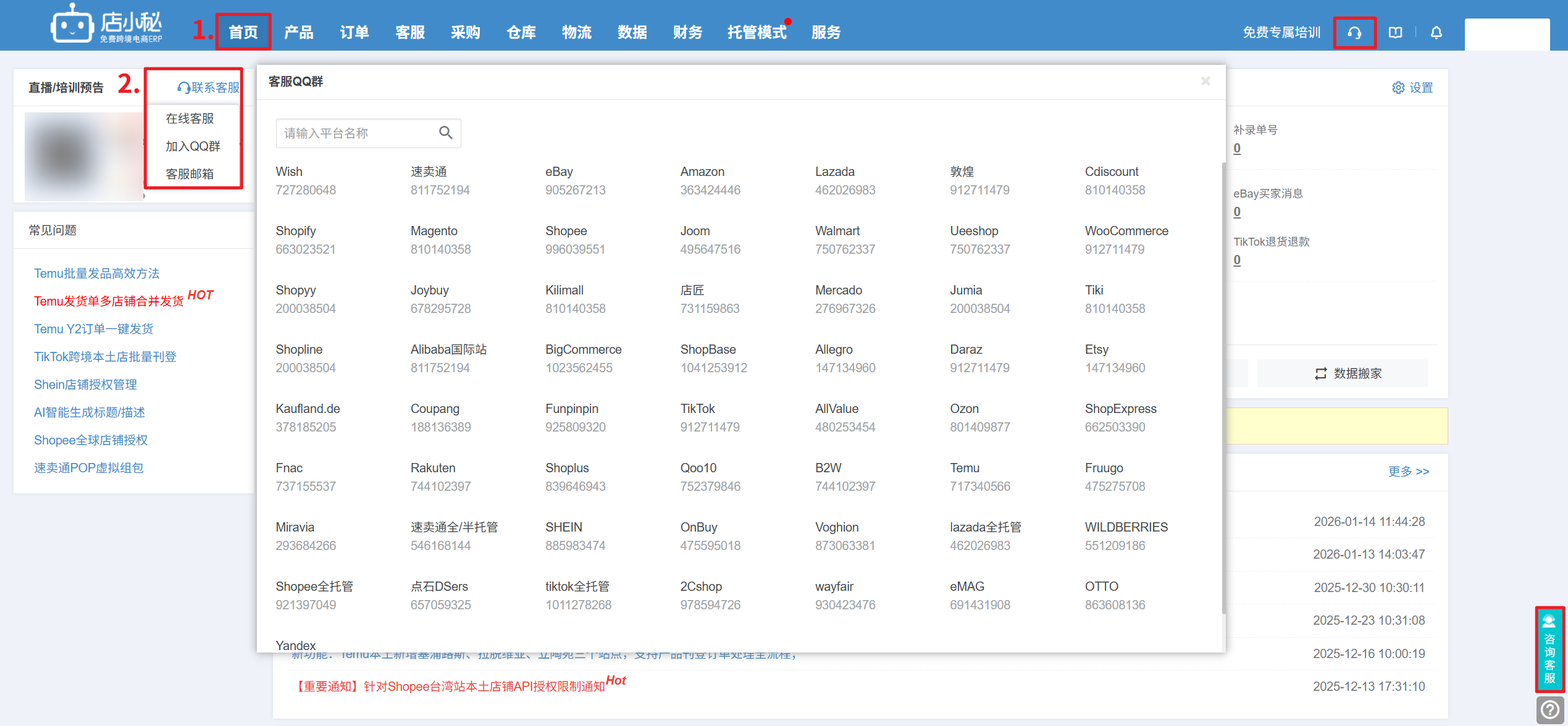Click the QQ group dialog vertical scrollbar

(1223, 387)
